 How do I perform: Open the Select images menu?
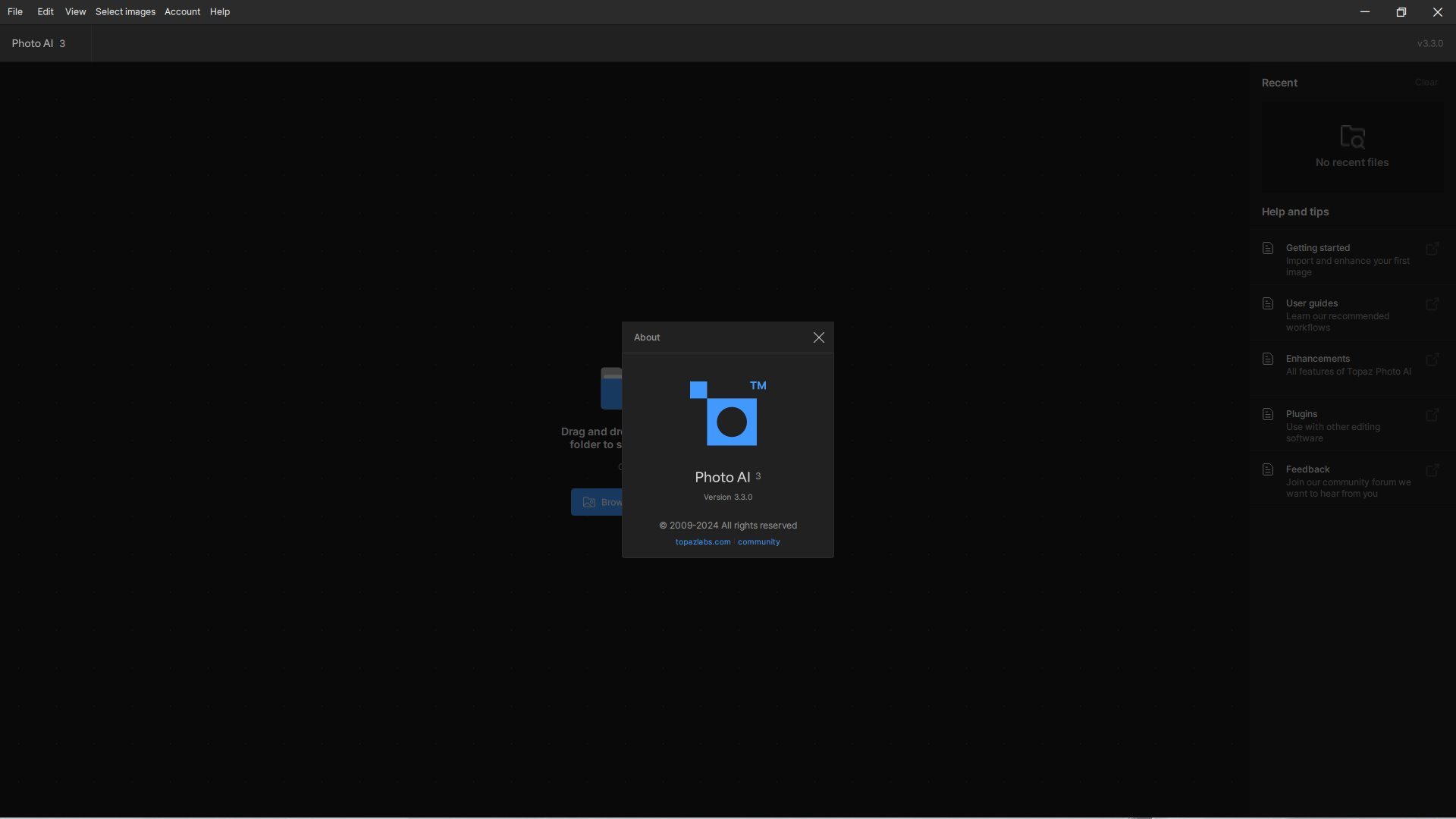pos(125,11)
